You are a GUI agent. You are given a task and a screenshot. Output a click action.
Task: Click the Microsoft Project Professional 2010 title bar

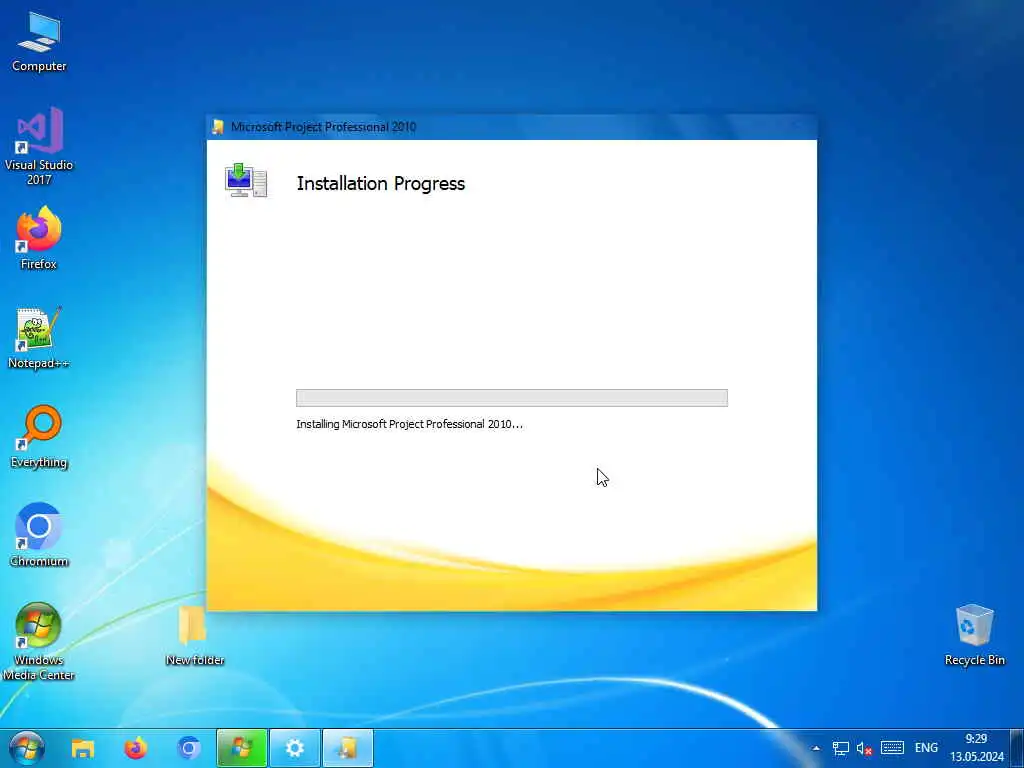tap(511, 127)
